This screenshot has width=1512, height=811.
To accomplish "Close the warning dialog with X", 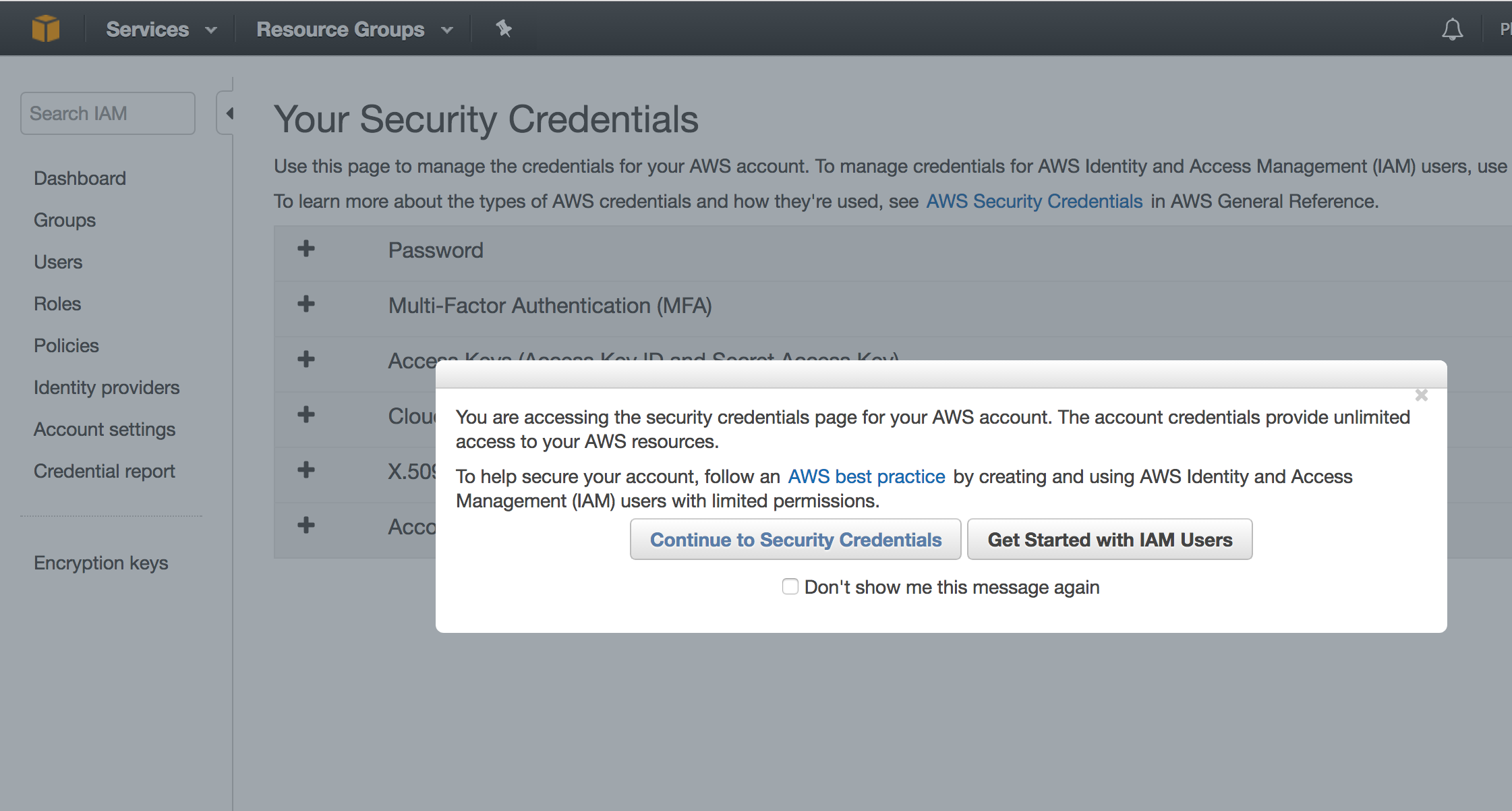I will click(x=1421, y=395).
